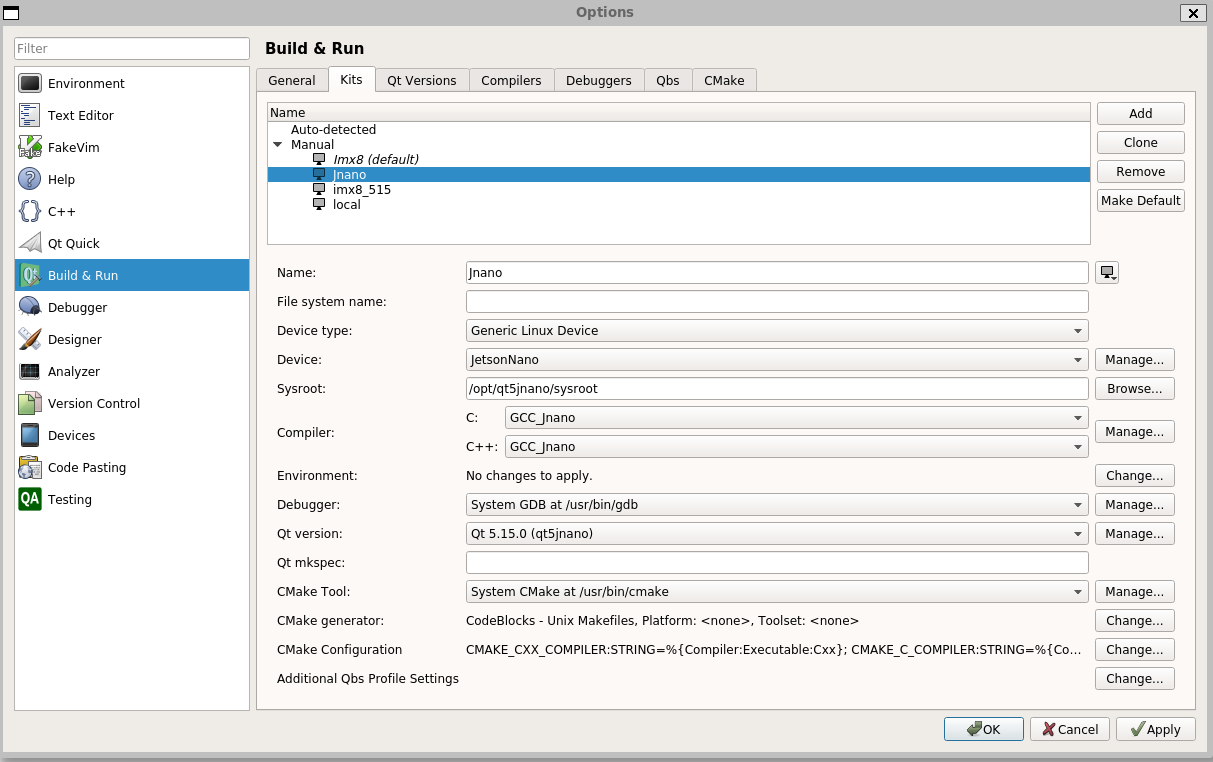1213x762 pixels.
Task: Click the kit icon button beside Name field
Action: 1107,273
